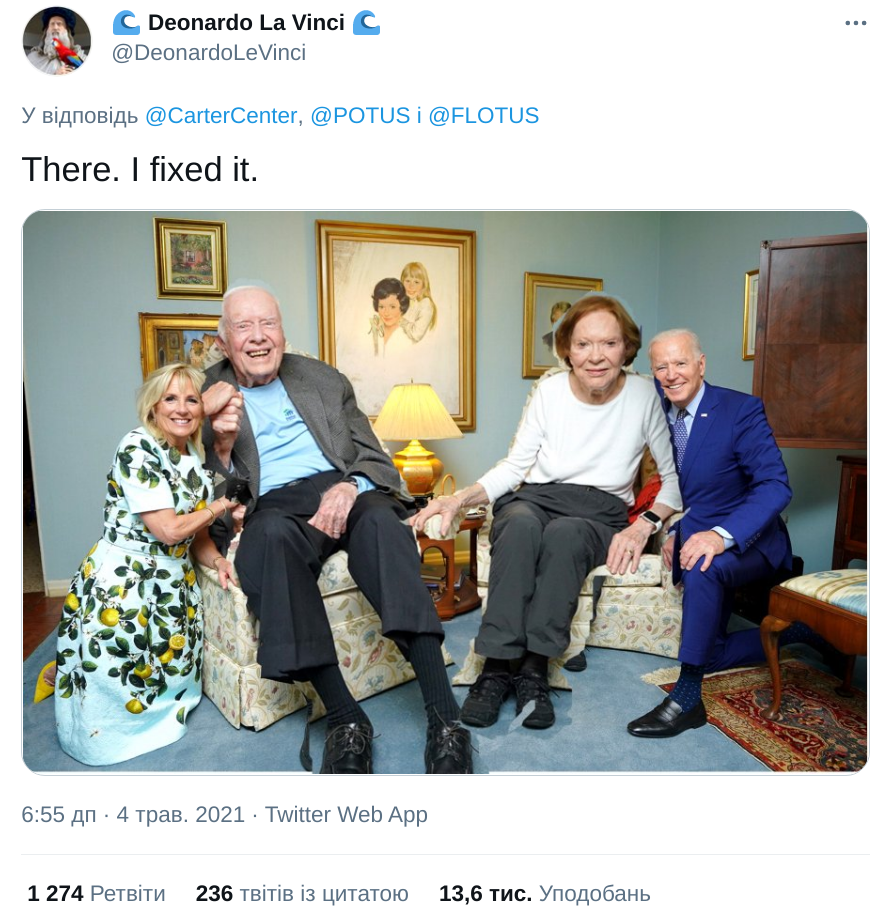This screenshot has width=894, height=922.
Task: Open the @DeonardoLeVinci handle link
Action: pyautogui.click(x=209, y=53)
